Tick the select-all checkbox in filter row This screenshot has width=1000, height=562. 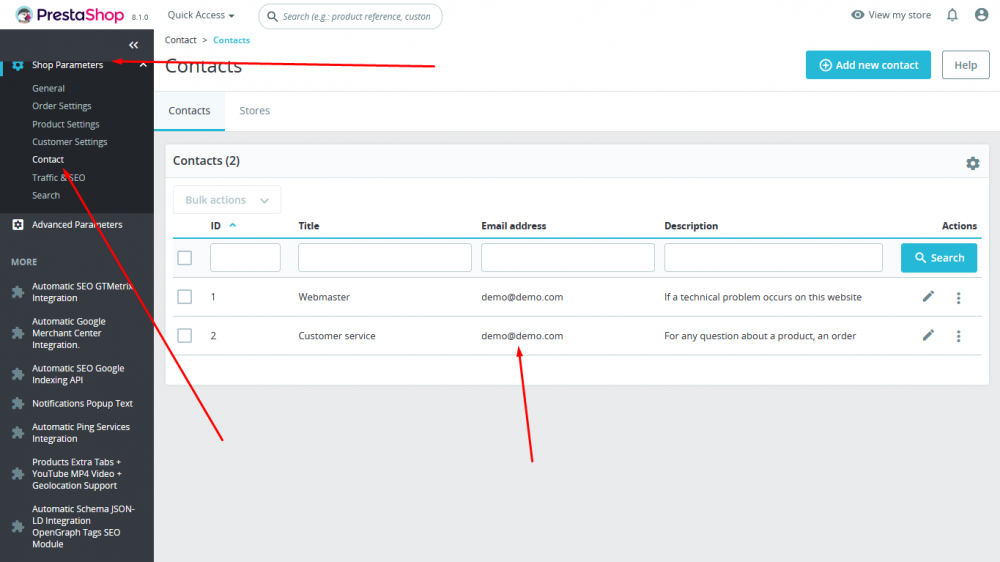184,258
